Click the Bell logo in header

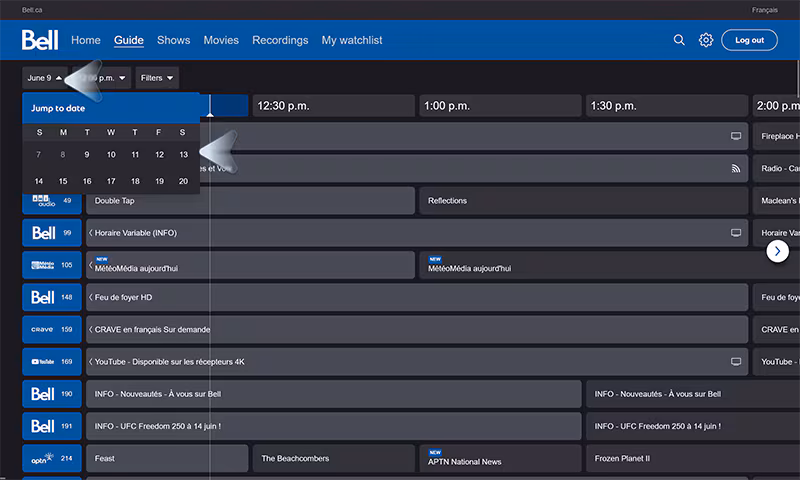tap(40, 40)
